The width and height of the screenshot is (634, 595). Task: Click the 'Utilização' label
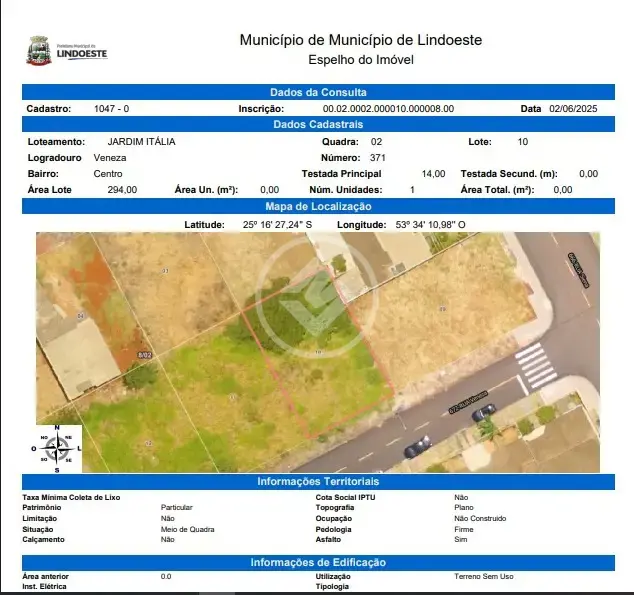coord(333,576)
